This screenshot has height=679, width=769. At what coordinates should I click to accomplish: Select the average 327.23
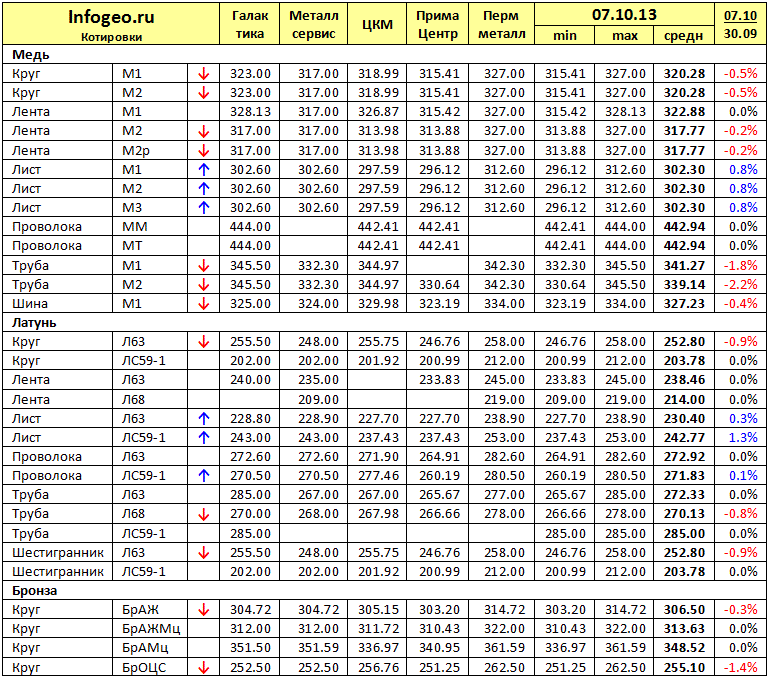(x=684, y=304)
